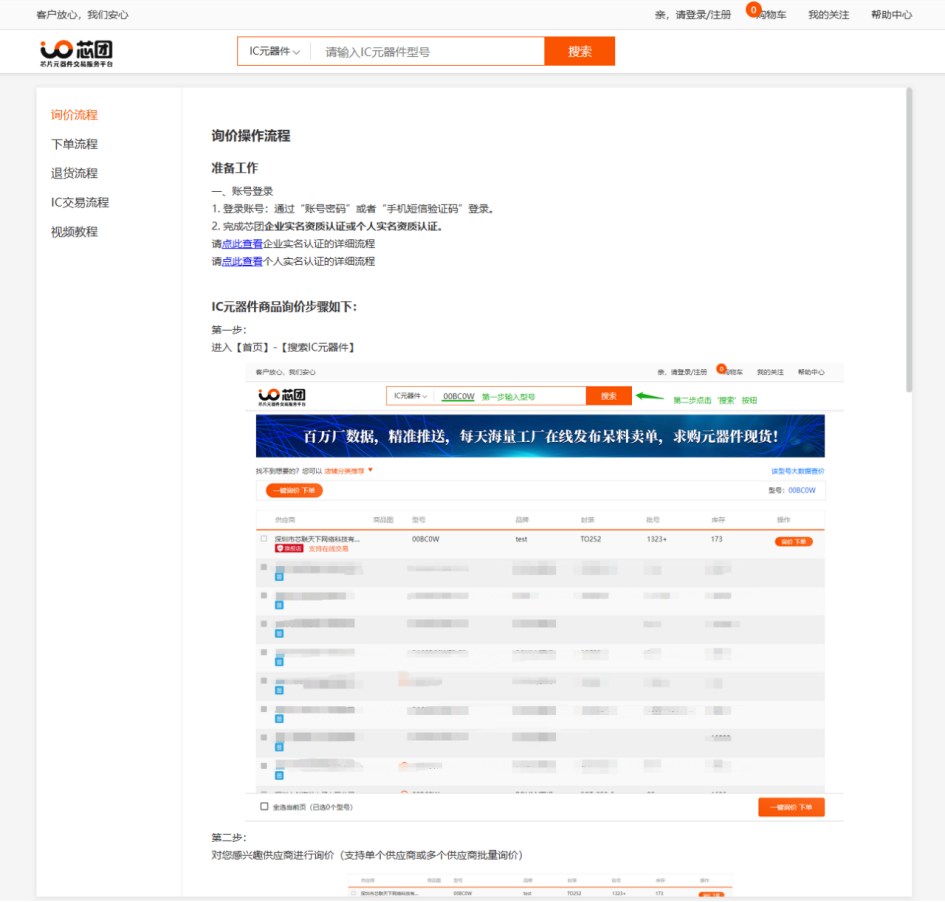Click the 芯团 logo in the header
This screenshot has width=945, height=902.
pos(77,52)
